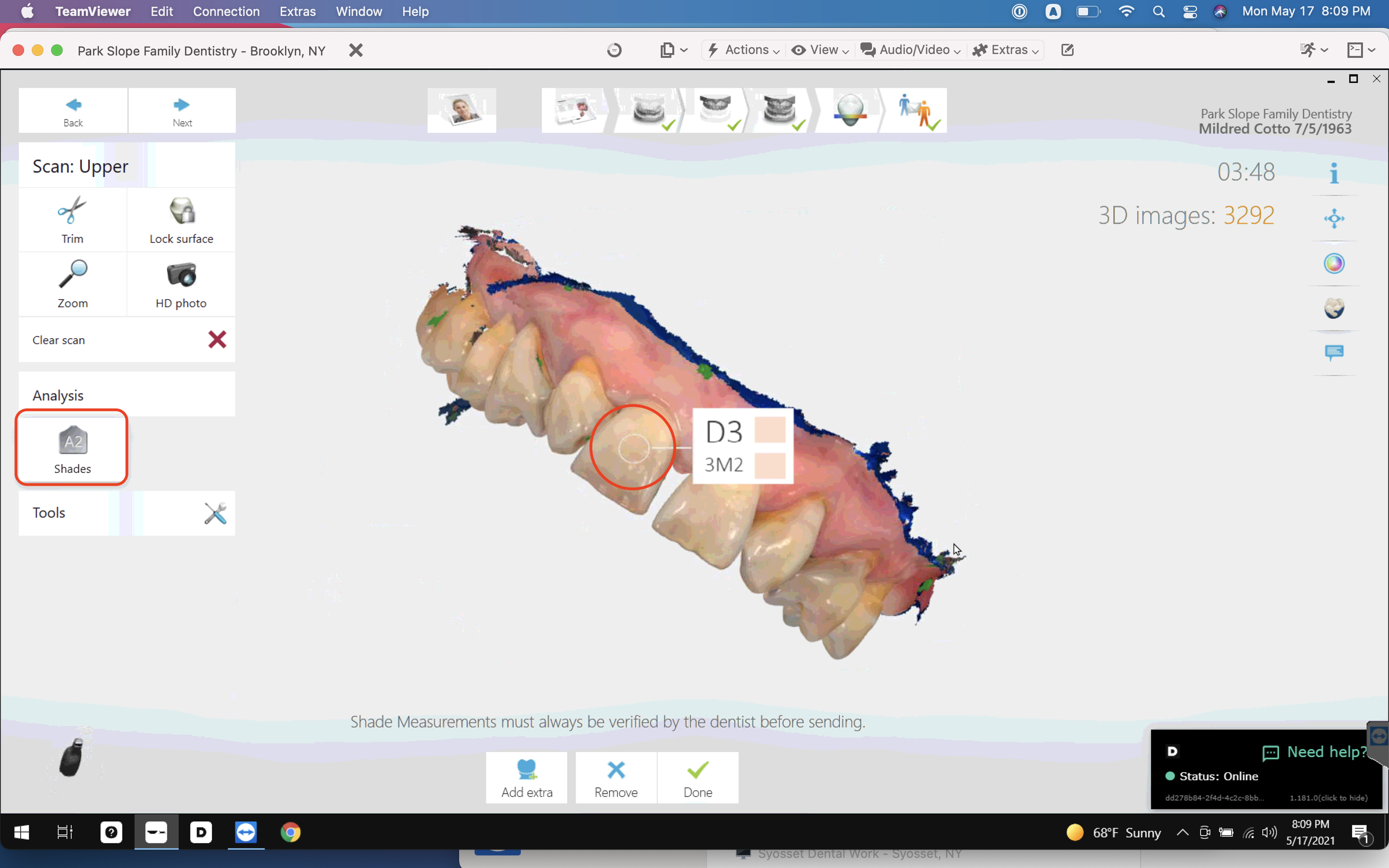Take an HD photo with camera icon
The height and width of the screenshot is (868, 1389).
click(x=181, y=284)
